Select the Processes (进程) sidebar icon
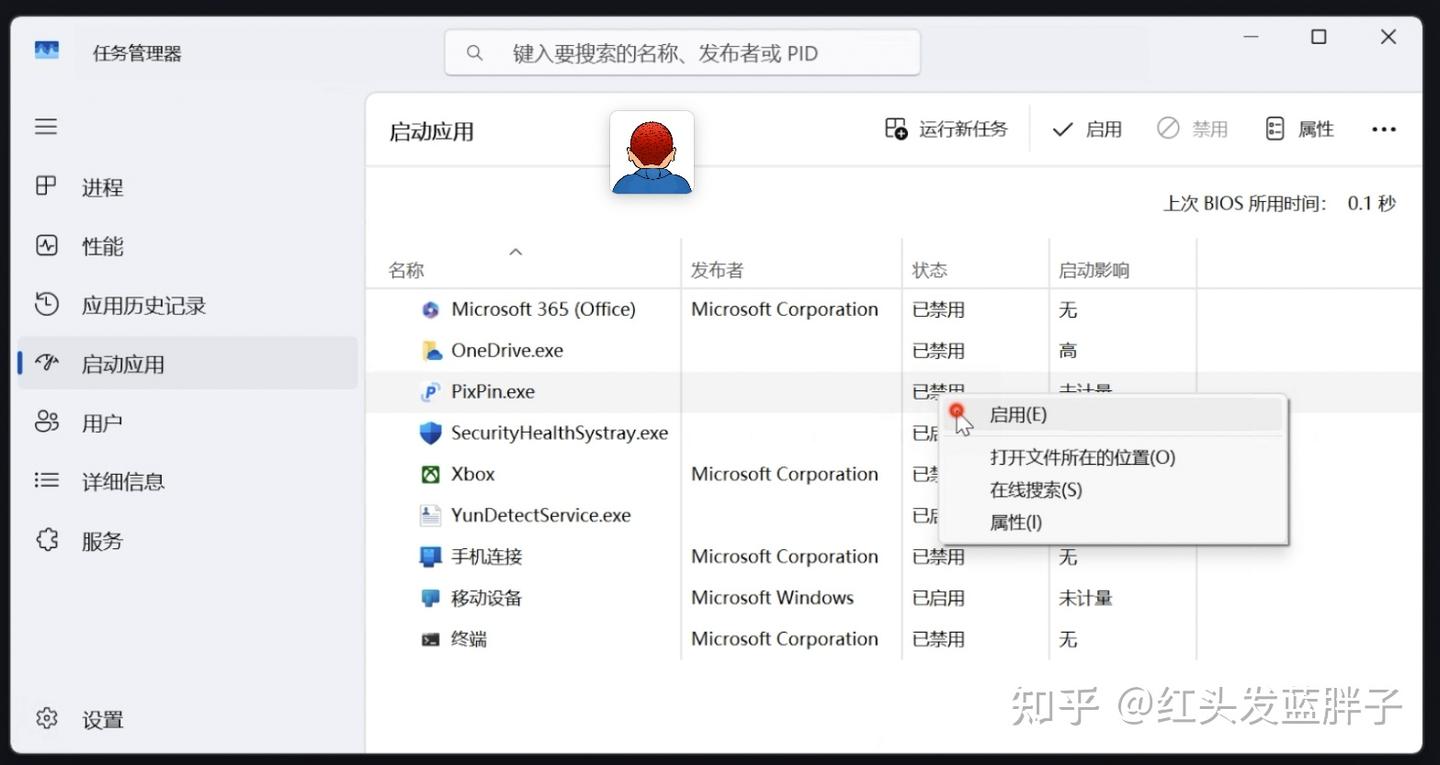Image resolution: width=1440 pixels, height=765 pixels. [46, 186]
